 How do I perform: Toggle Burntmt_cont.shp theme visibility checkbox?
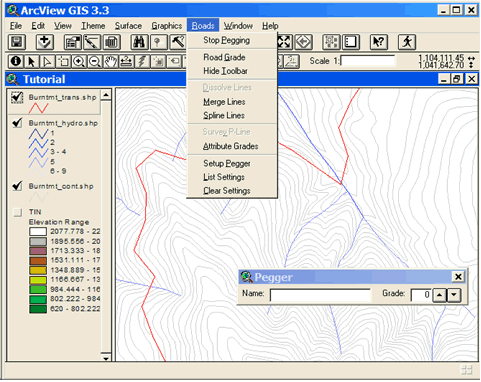tap(17, 186)
